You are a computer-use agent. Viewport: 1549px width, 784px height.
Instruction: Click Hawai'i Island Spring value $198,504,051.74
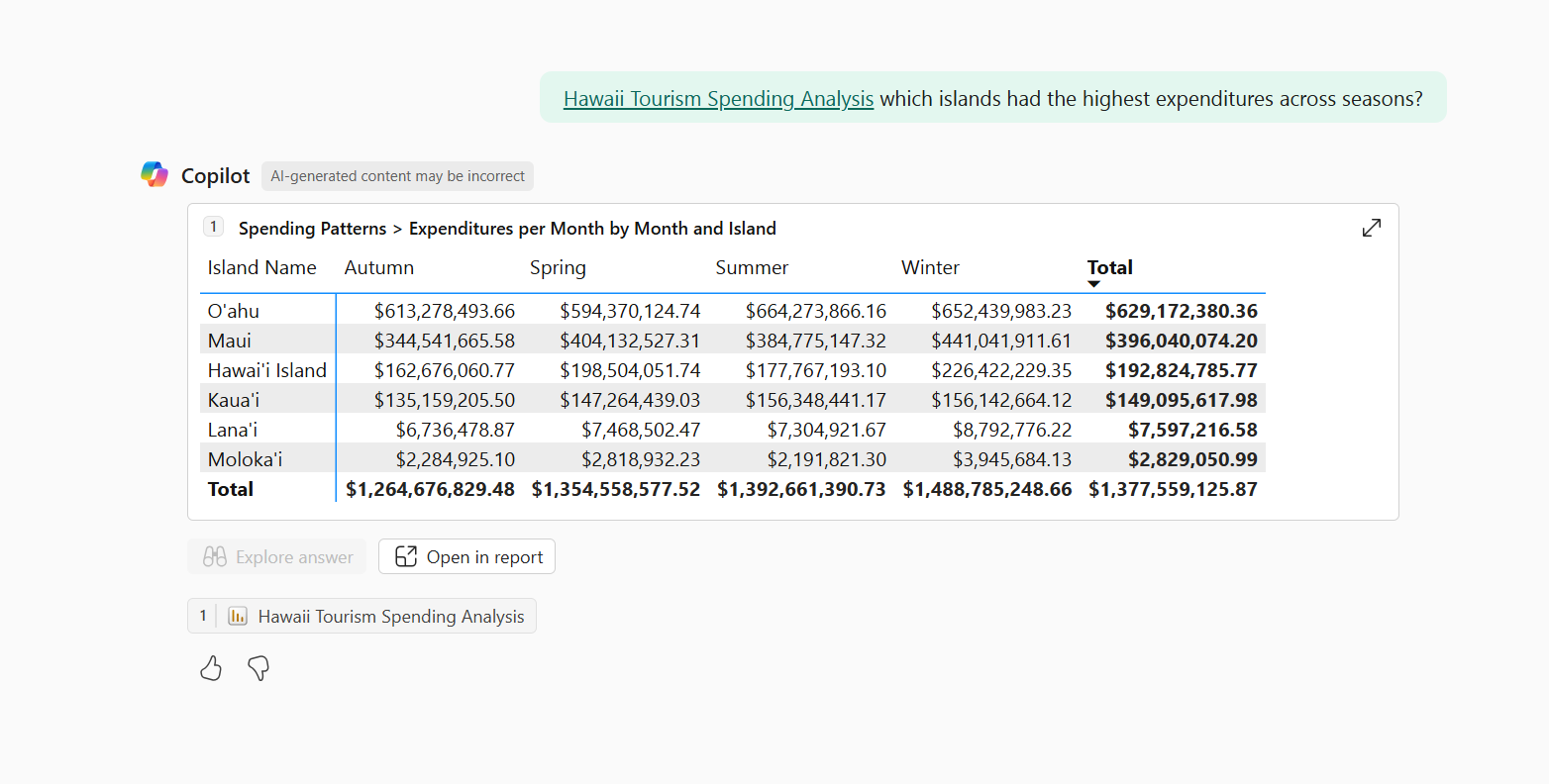click(630, 370)
